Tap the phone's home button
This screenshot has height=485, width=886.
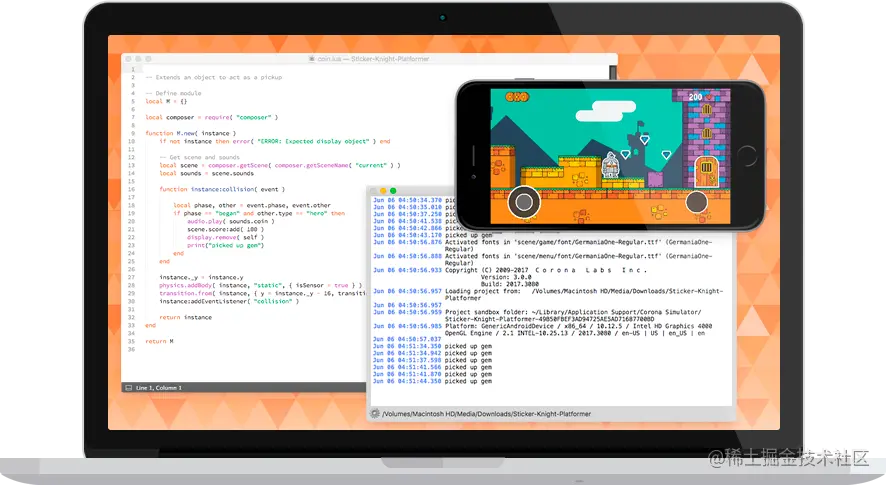click(x=746, y=155)
